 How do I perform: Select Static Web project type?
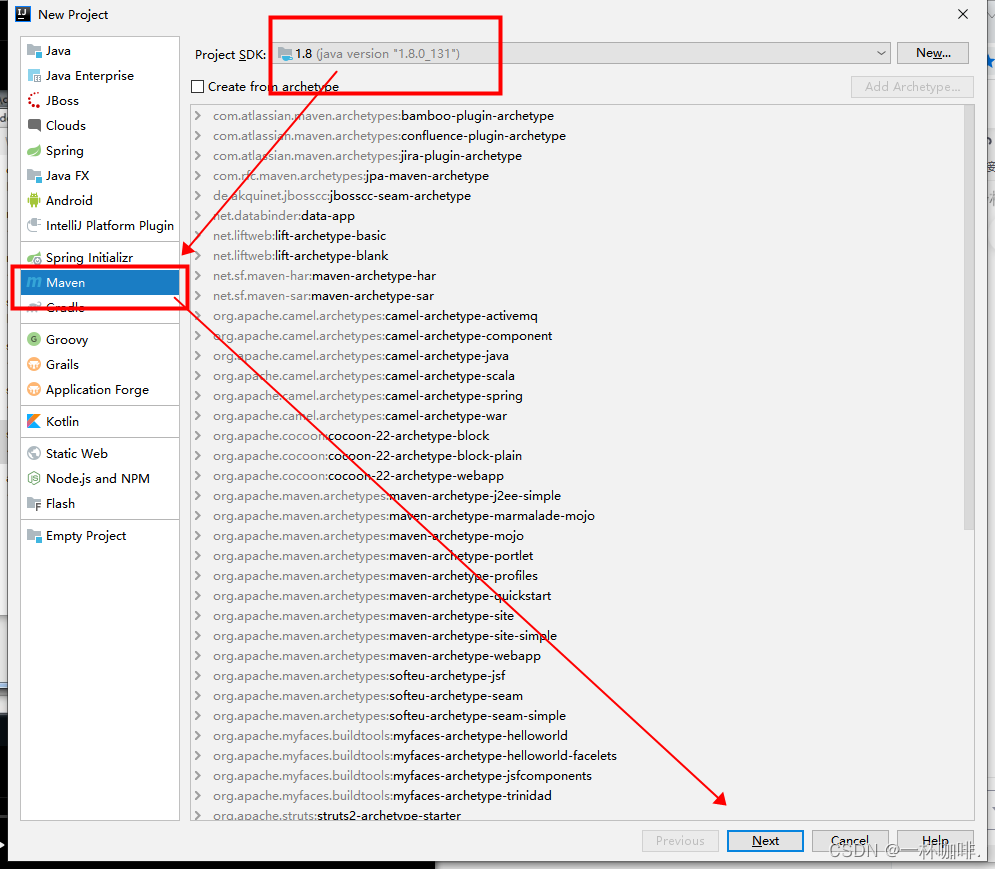[100, 453]
